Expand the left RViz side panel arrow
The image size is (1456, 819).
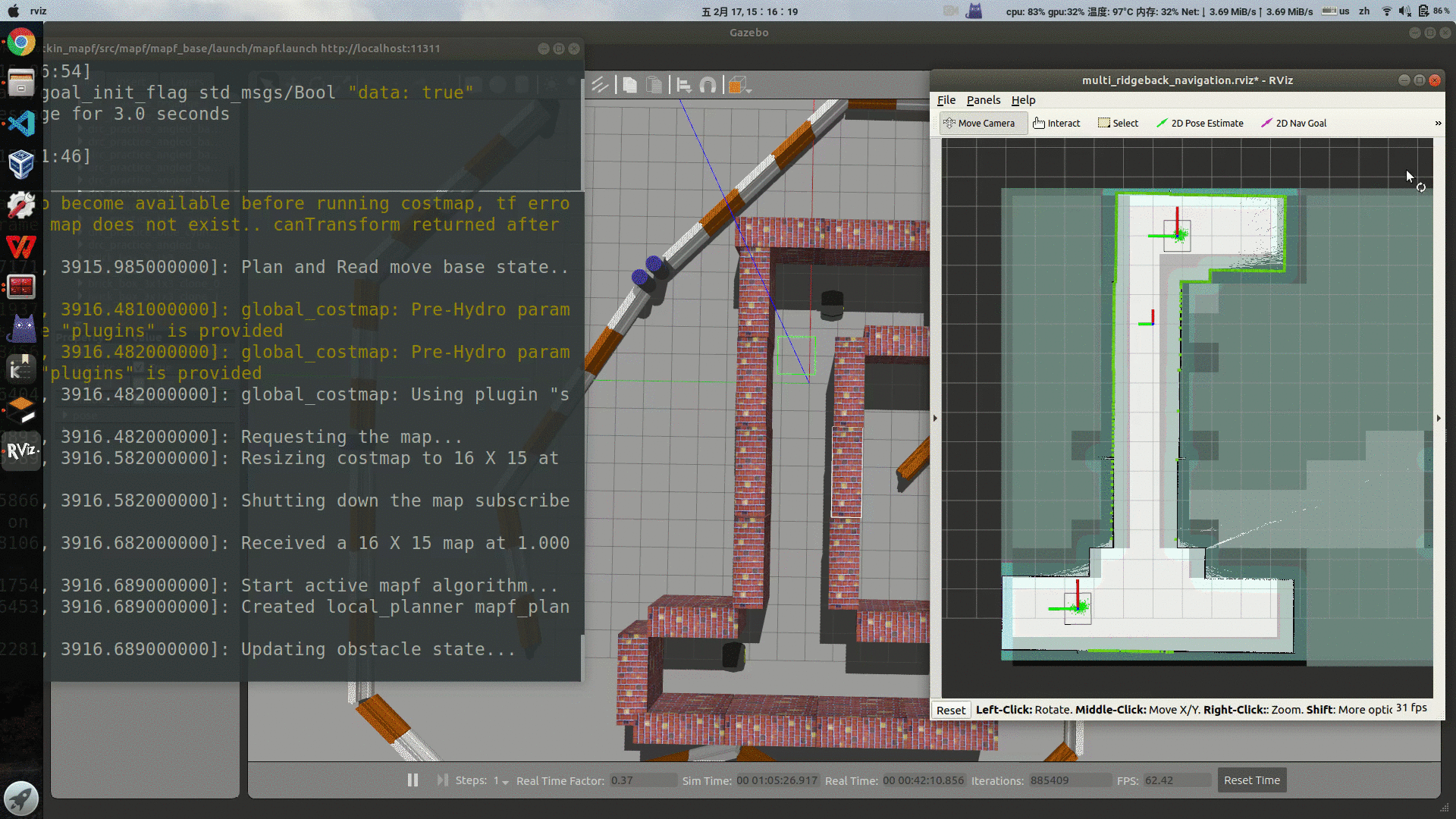935,418
